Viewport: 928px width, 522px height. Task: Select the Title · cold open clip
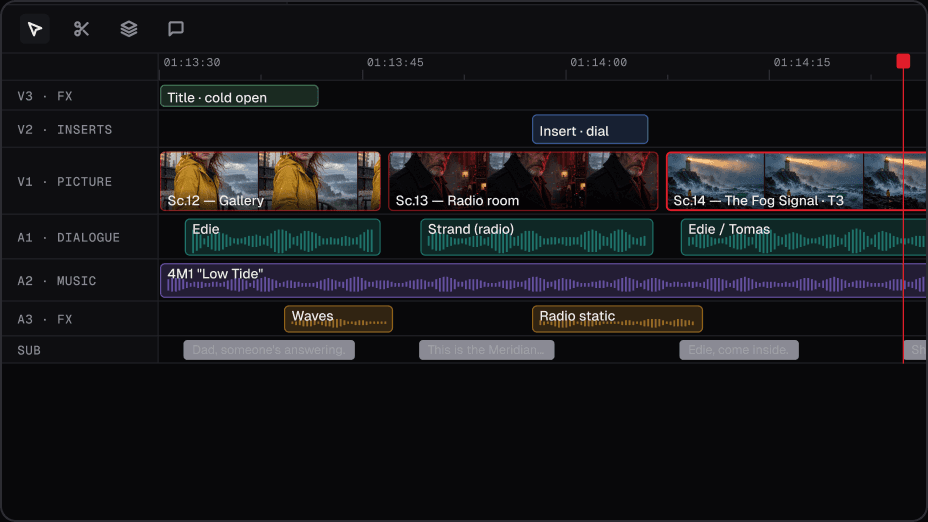tap(239, 96)
